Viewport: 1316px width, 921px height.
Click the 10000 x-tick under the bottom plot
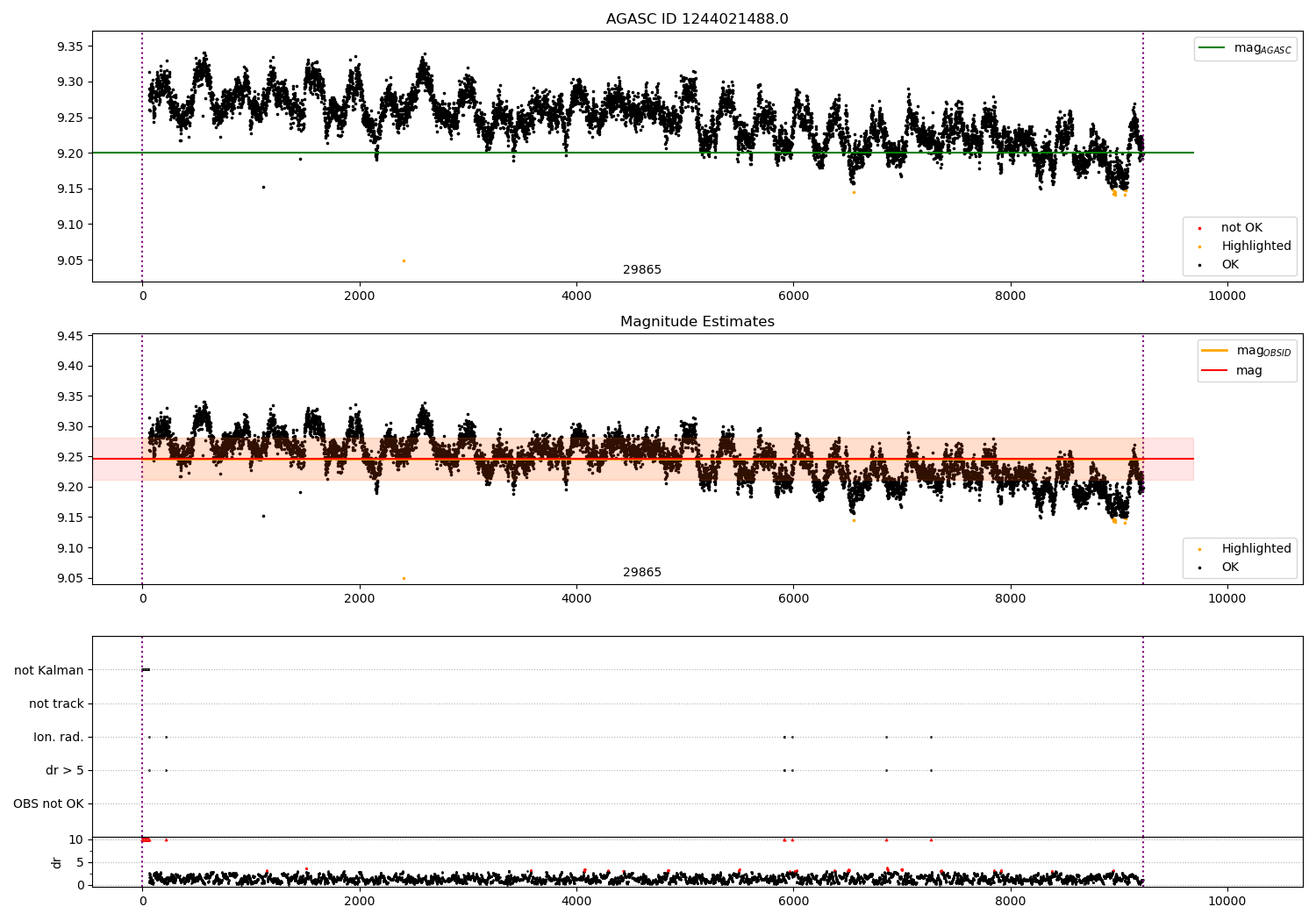coord(1227,902)
